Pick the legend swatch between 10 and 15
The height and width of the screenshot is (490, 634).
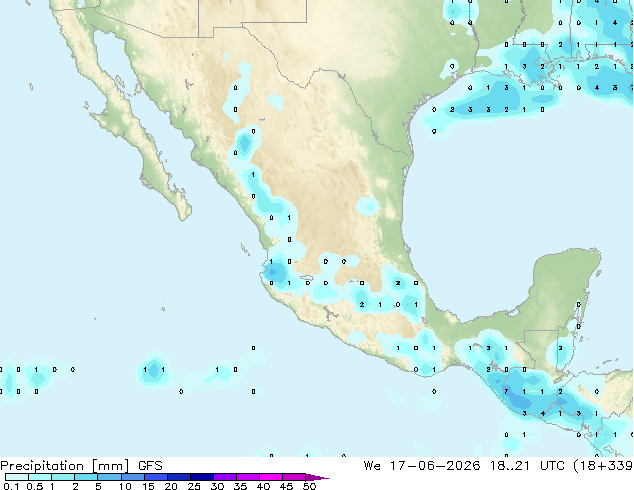132,477
